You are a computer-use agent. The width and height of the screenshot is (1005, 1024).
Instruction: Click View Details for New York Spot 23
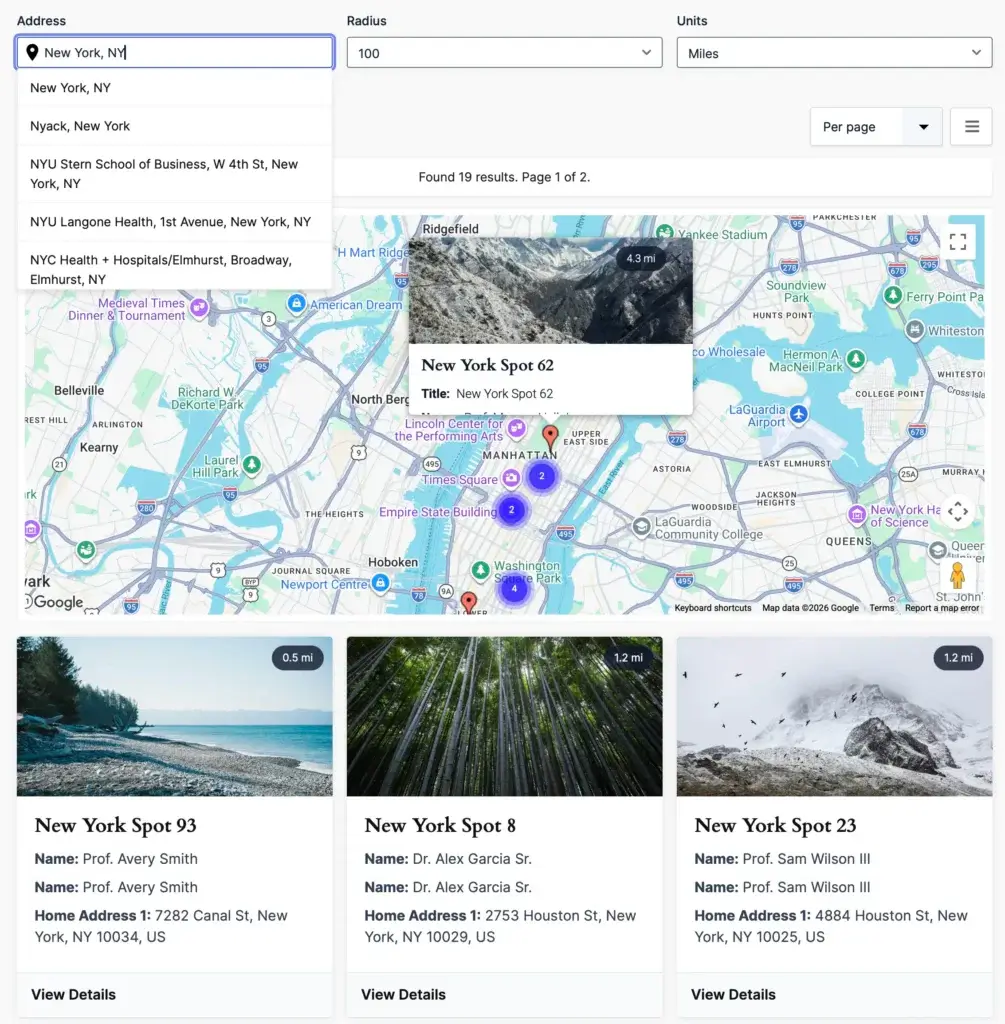pyautogui.click(x=733, y=995)
